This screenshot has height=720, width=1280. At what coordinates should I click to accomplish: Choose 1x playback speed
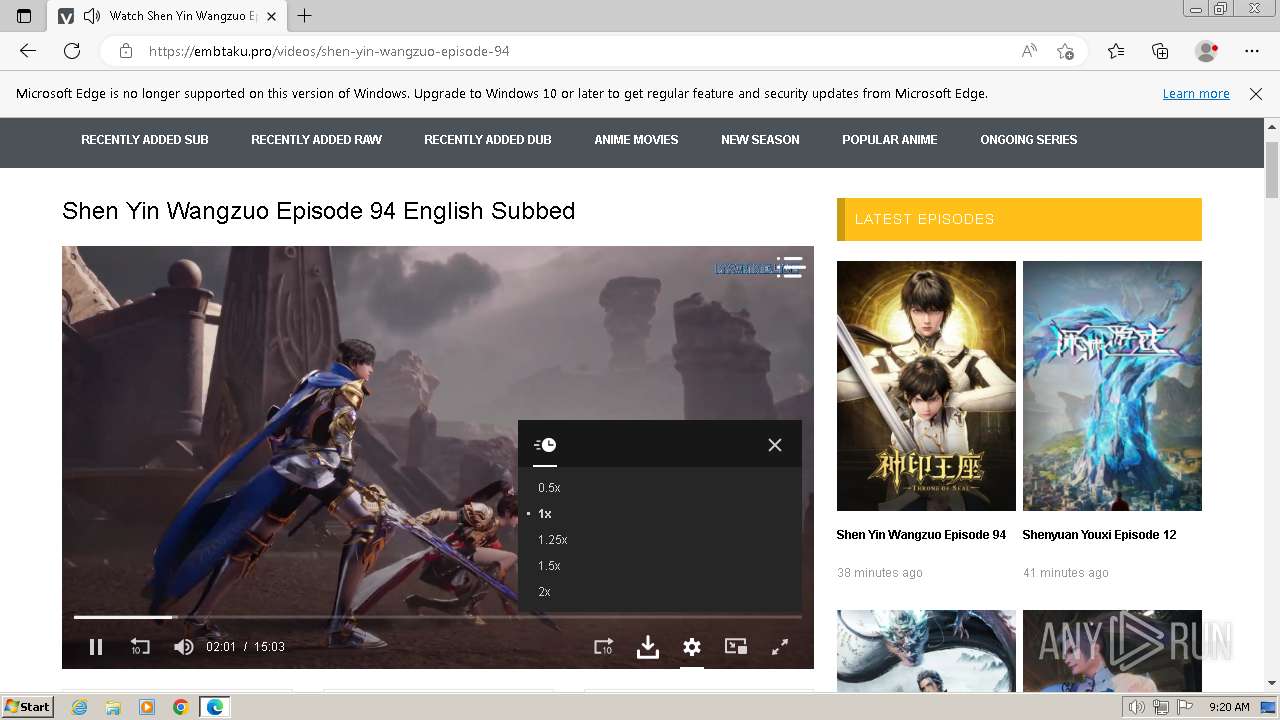point(545,514)
